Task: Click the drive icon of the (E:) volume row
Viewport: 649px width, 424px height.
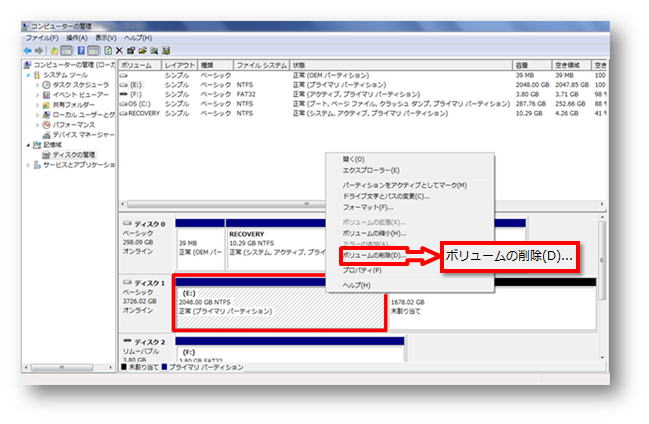Action: pos(124,85)
